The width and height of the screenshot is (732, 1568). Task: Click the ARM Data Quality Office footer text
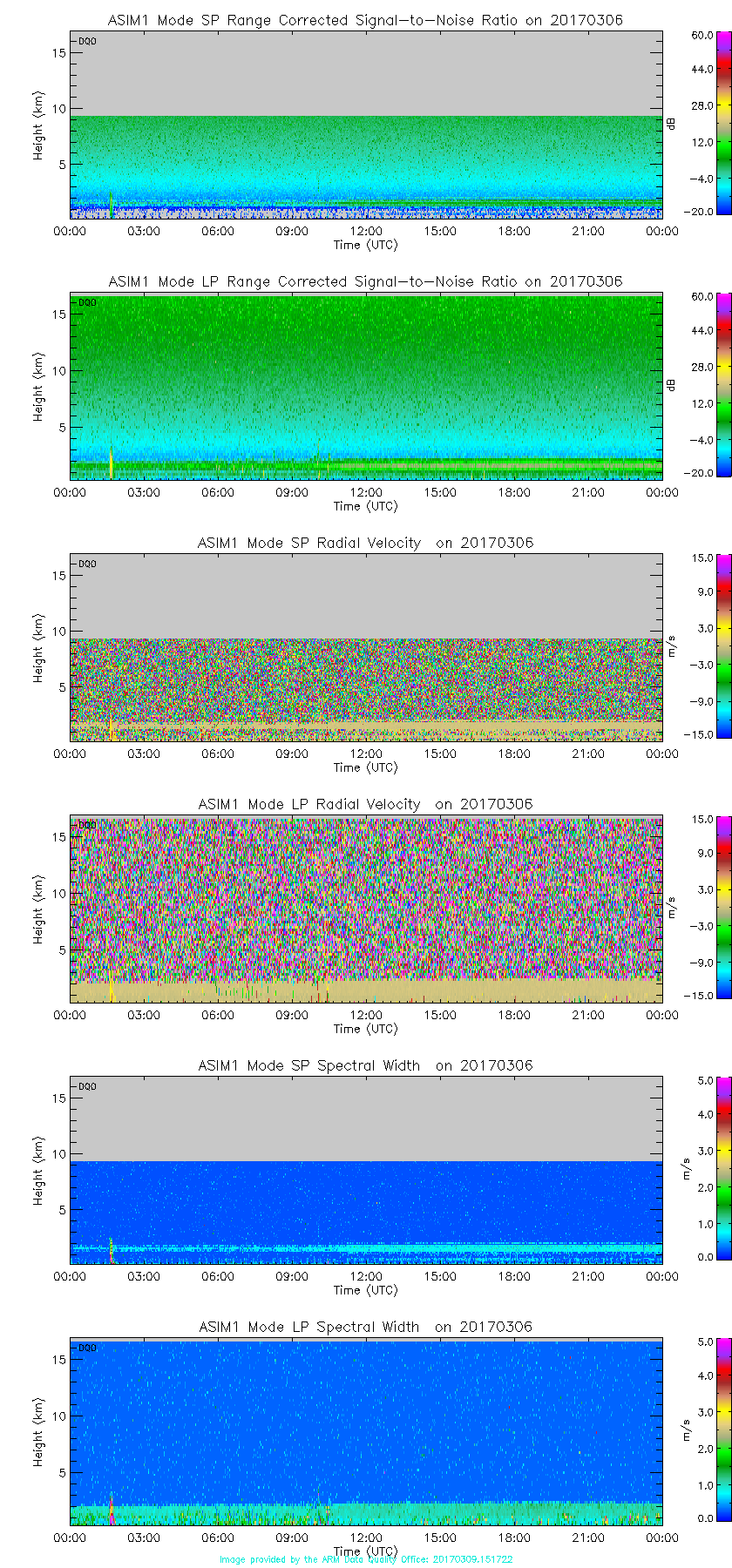(366, 1559)
